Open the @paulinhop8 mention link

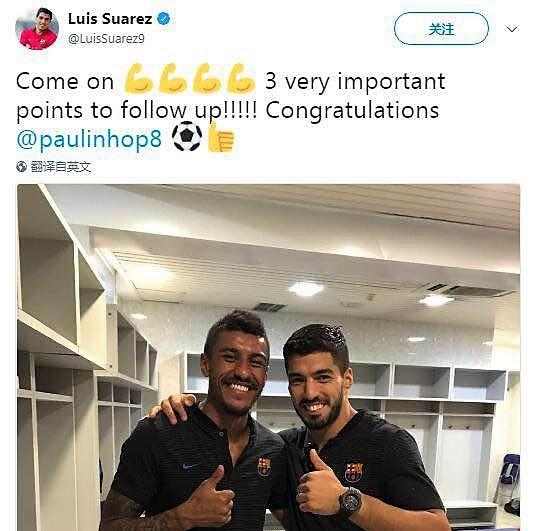[x=89, y=139]
